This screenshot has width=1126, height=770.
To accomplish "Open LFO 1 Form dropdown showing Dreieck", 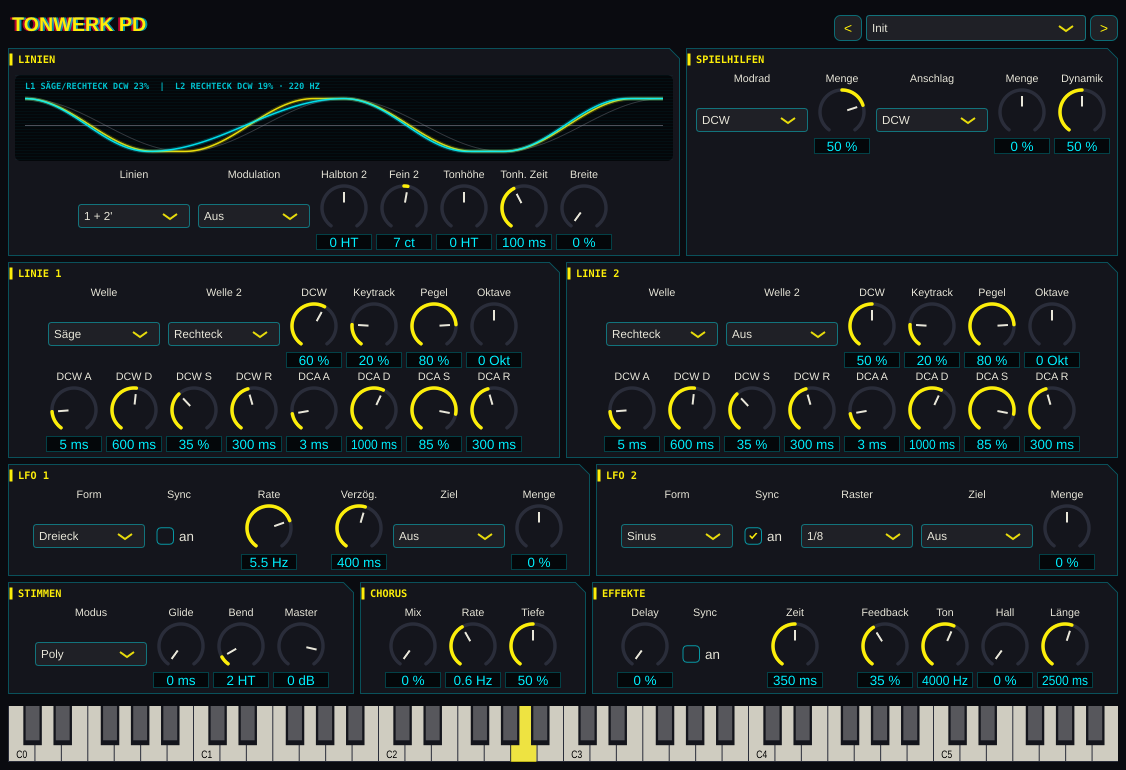I will 88,536.
